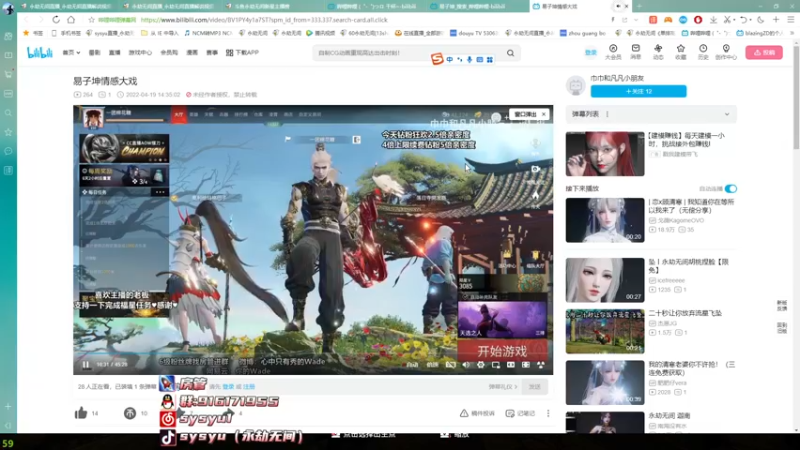Image resolution: width=800 pixels, height=450 pixels.
Task: Open thumbnail with 00:20 duration
Action: click(605, 220)
